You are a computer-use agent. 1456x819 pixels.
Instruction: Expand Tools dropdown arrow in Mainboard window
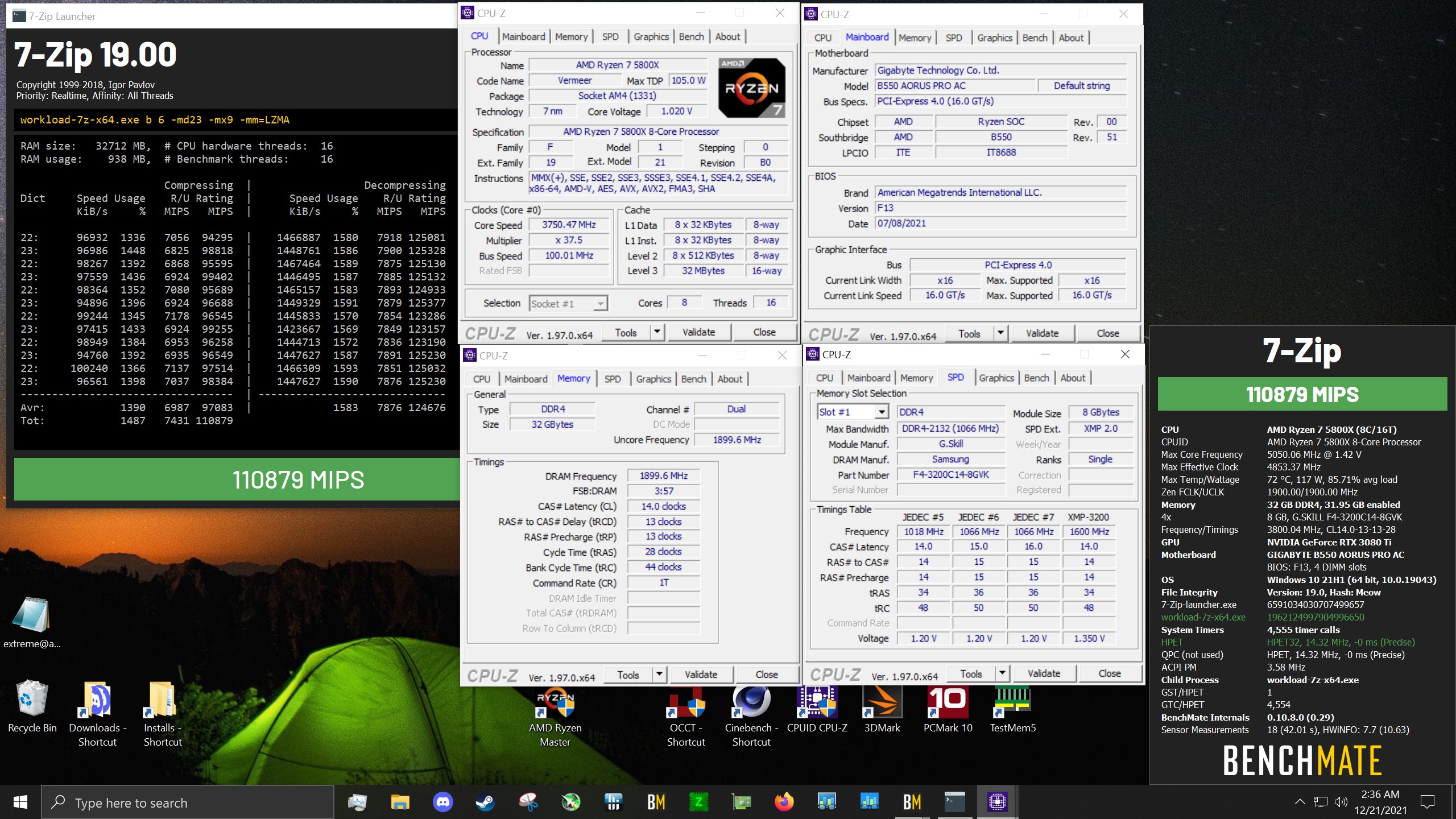click(x=1000, y=333)
